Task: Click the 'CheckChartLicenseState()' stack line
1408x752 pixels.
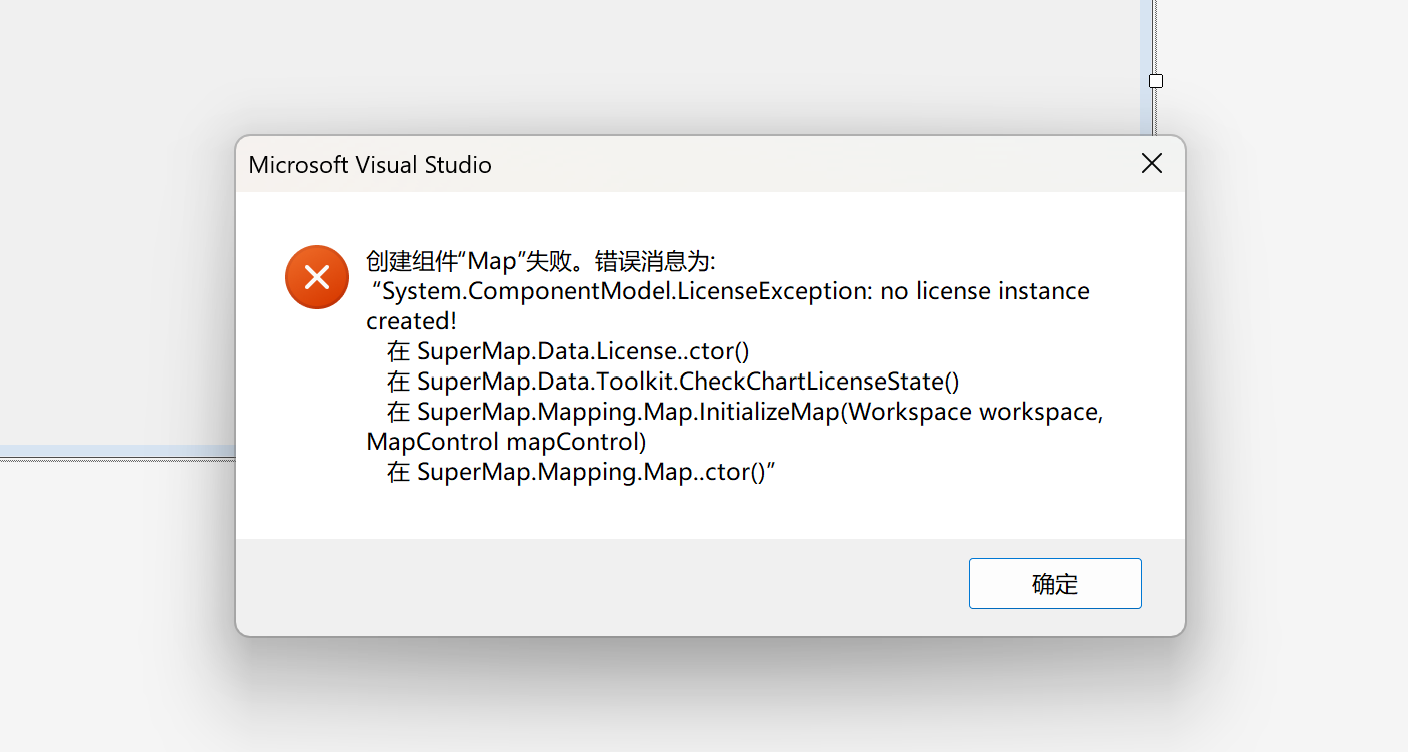Action: pos(673,381)
